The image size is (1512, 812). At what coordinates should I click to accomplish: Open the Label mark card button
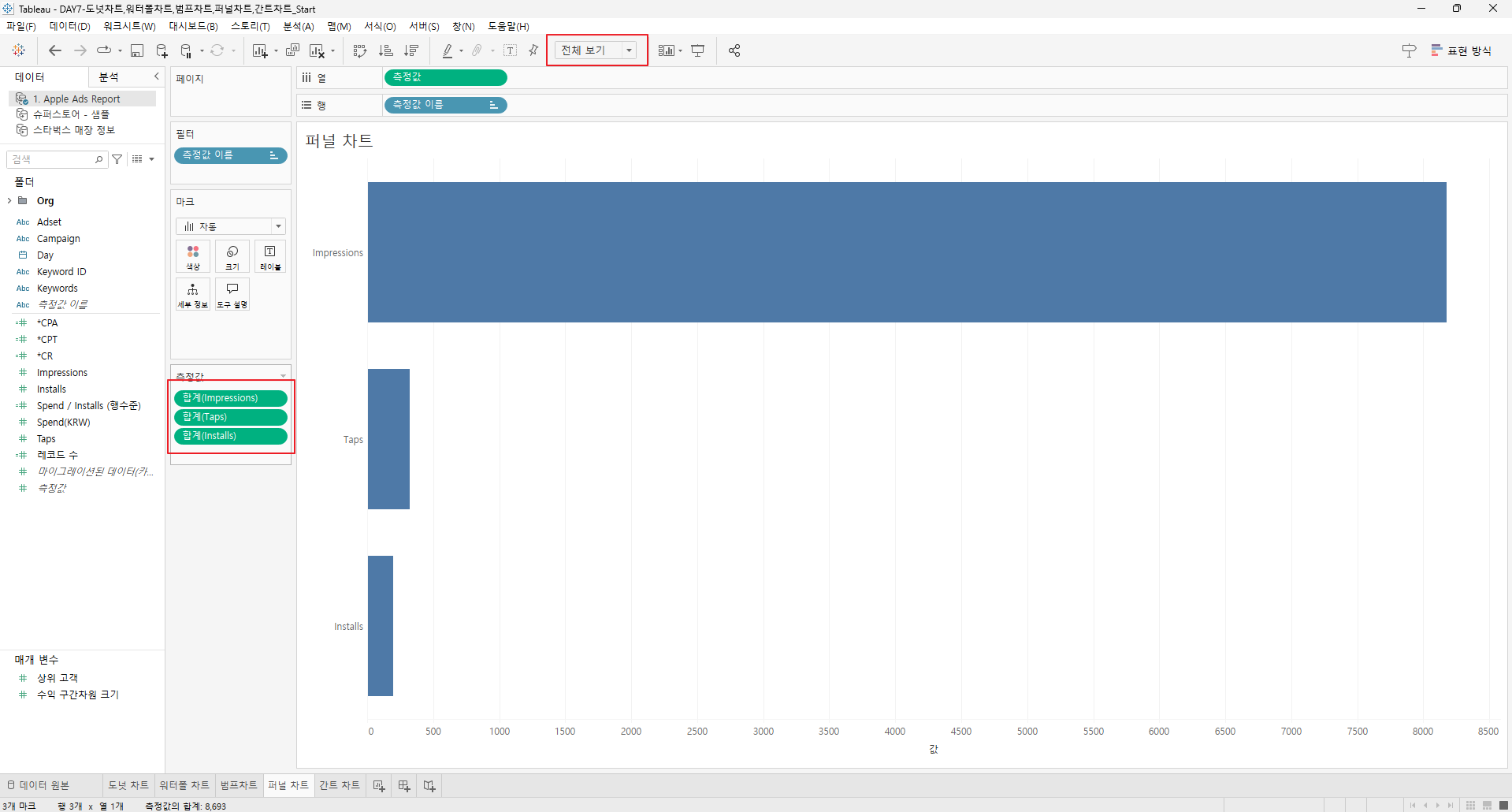[270, 257]
